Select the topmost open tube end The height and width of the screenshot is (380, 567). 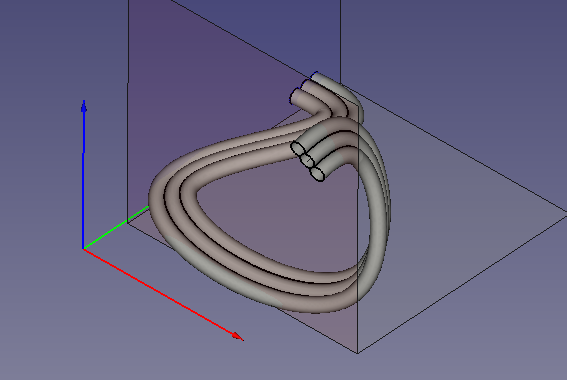click(x=315, y=76)
